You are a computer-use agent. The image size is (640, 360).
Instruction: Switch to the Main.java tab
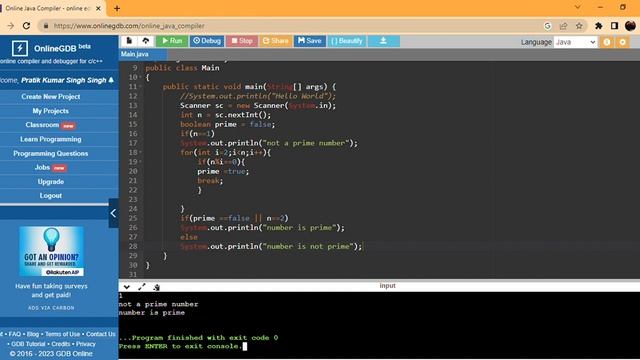pos(135,54)
